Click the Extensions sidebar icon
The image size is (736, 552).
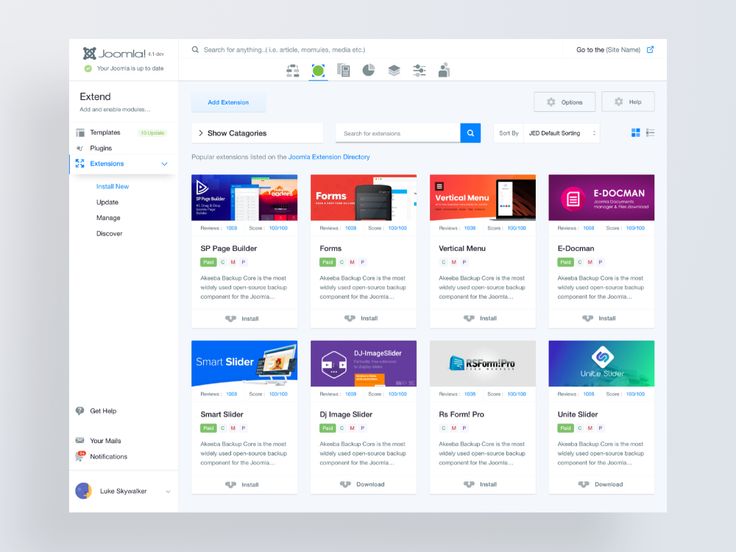(80, 163)
